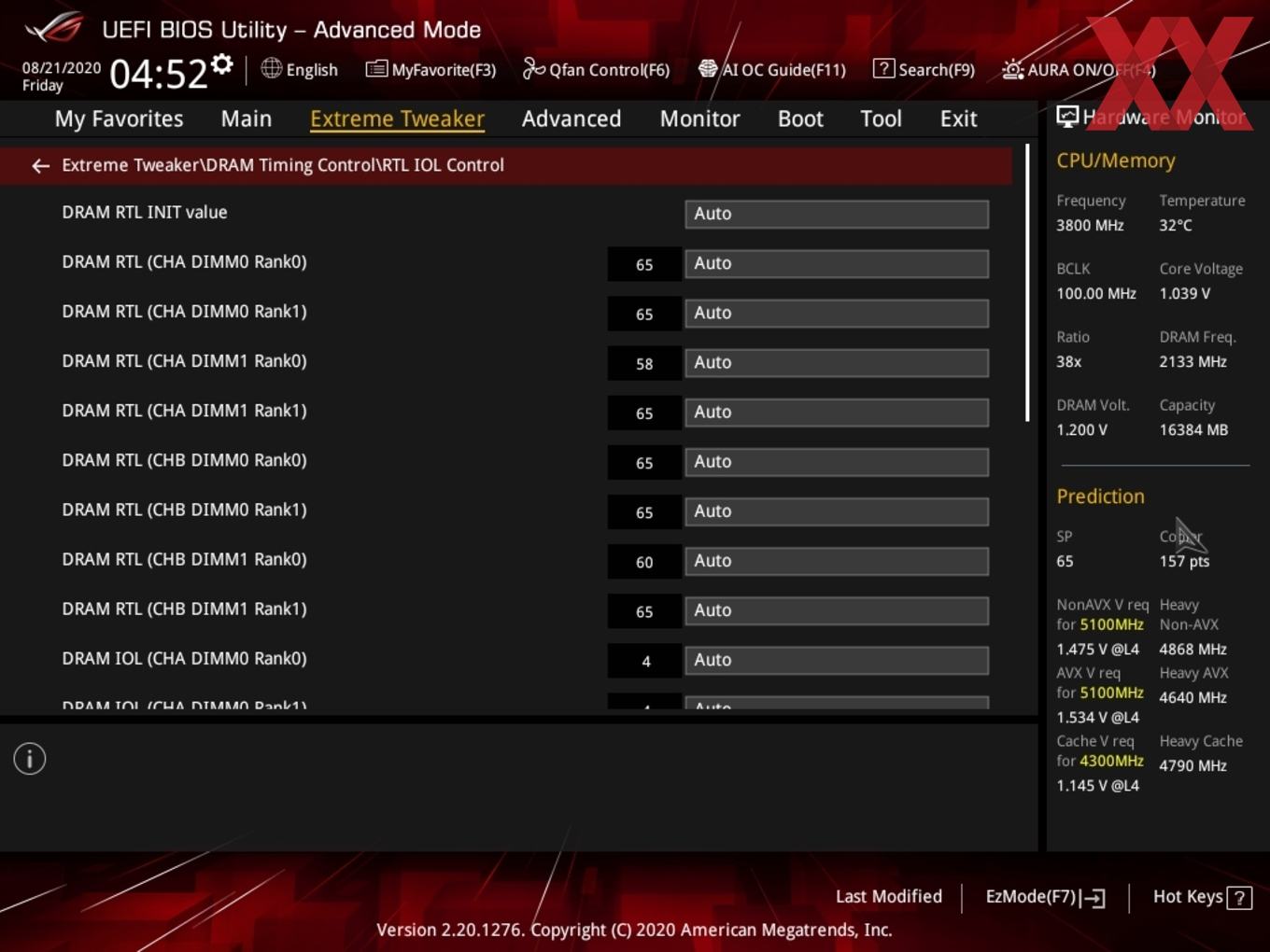1270x952 pixels.
Task: Click the Heavy Cache 4790 MHz value
Action: [x=1192, y=765]
